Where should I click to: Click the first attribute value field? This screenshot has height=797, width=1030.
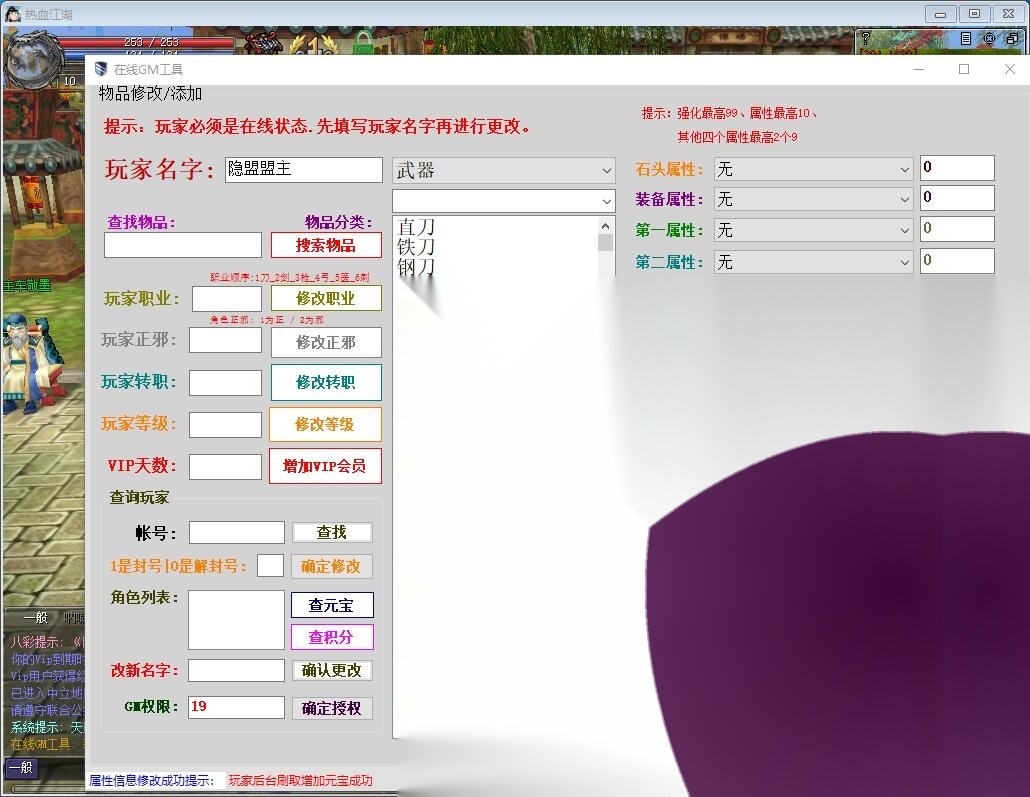click(957, 229)
